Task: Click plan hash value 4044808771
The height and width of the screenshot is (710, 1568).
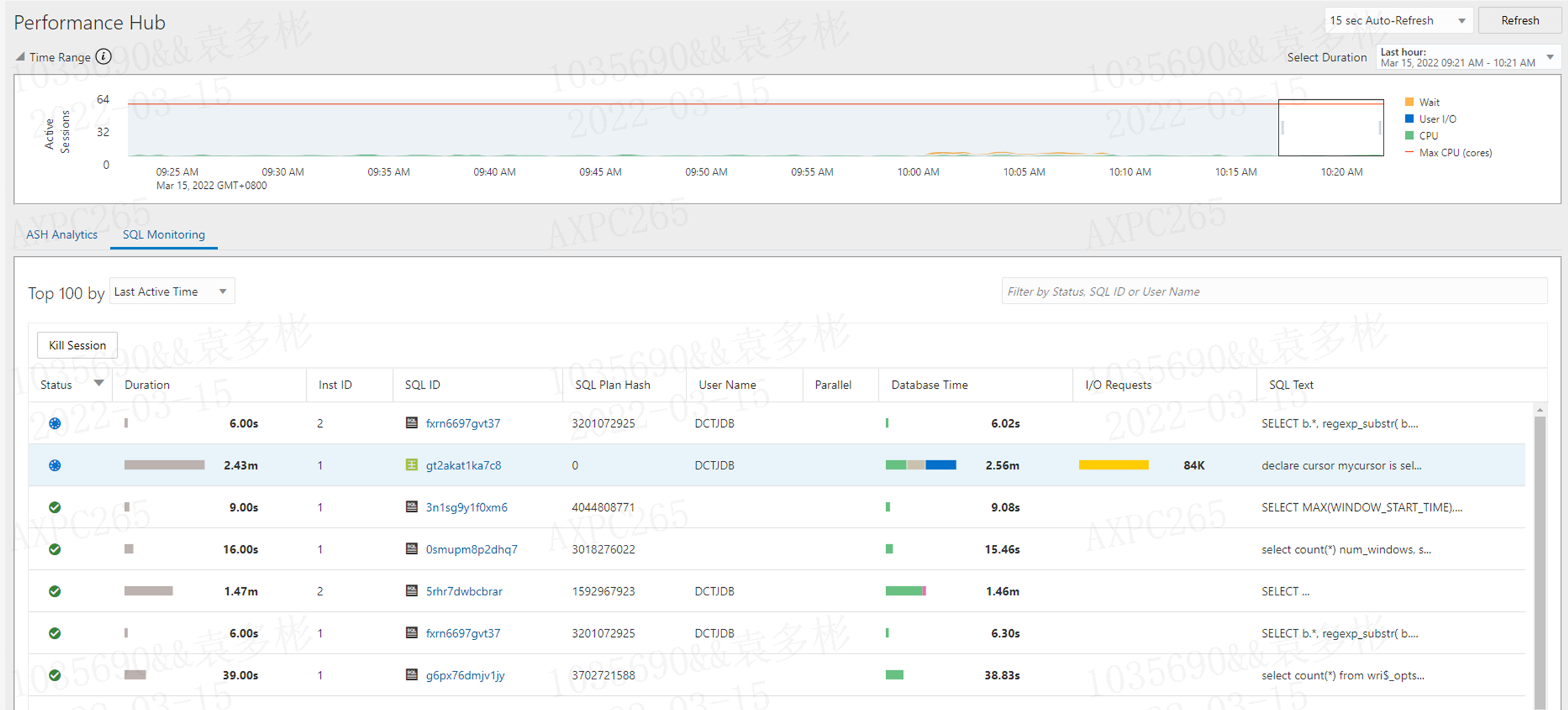Action: point(603,507)
